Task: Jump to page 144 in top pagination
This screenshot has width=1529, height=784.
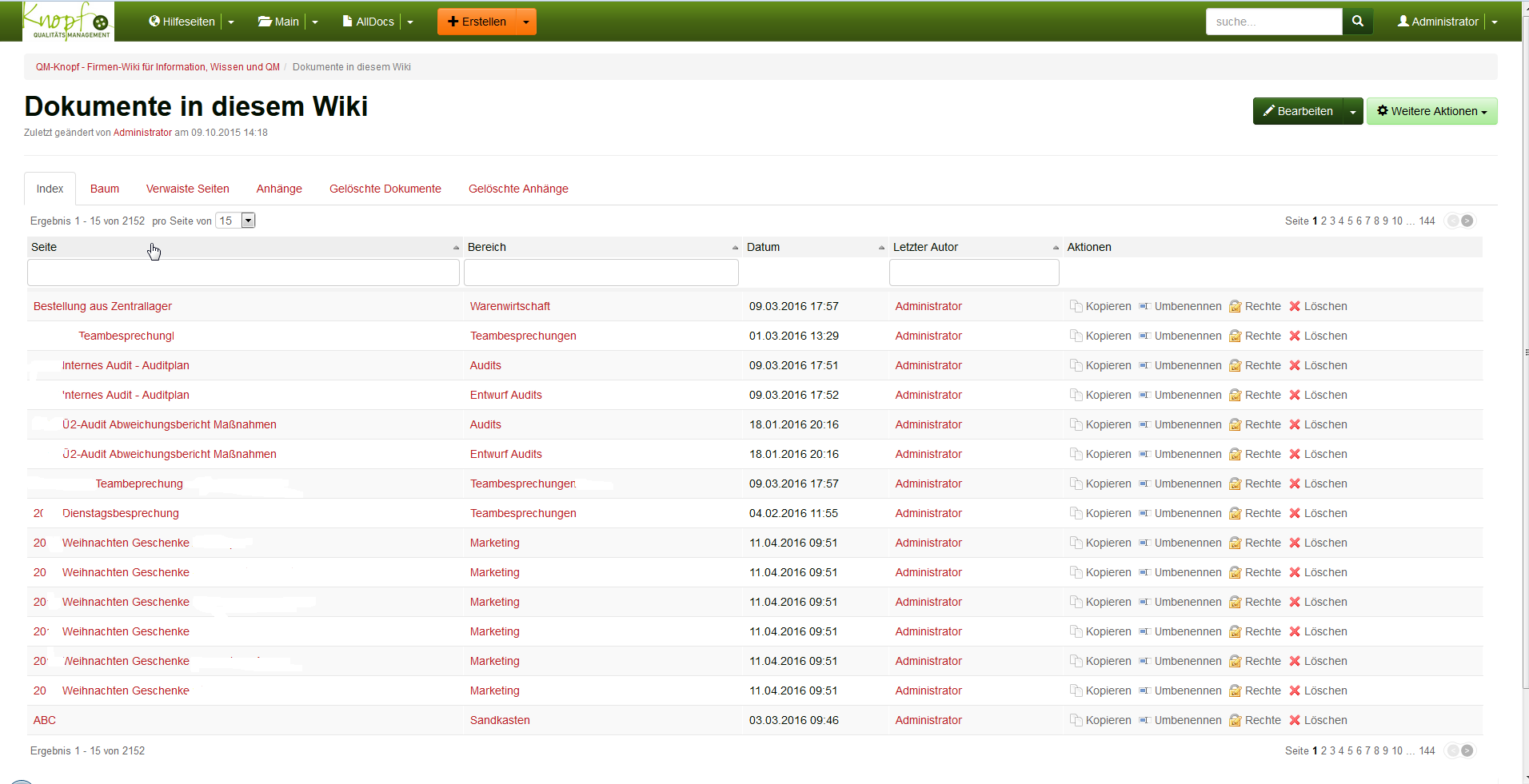Action: coord(1427,221)
